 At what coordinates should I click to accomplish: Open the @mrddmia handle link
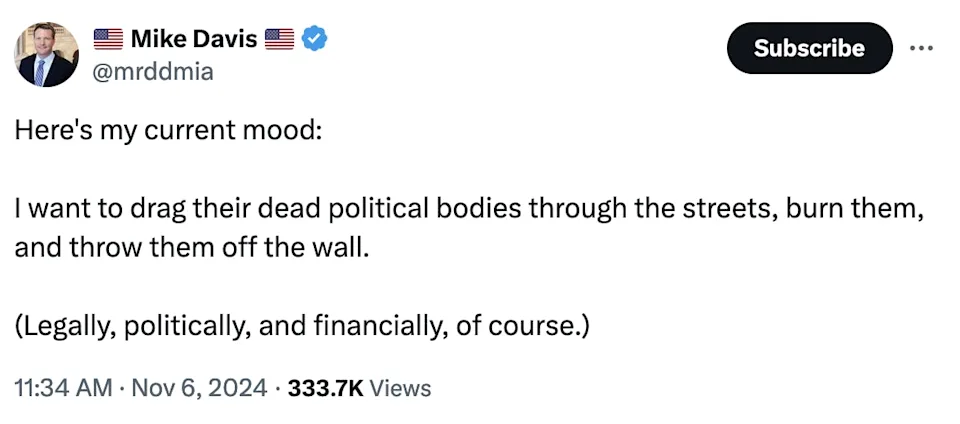(153, 71)
